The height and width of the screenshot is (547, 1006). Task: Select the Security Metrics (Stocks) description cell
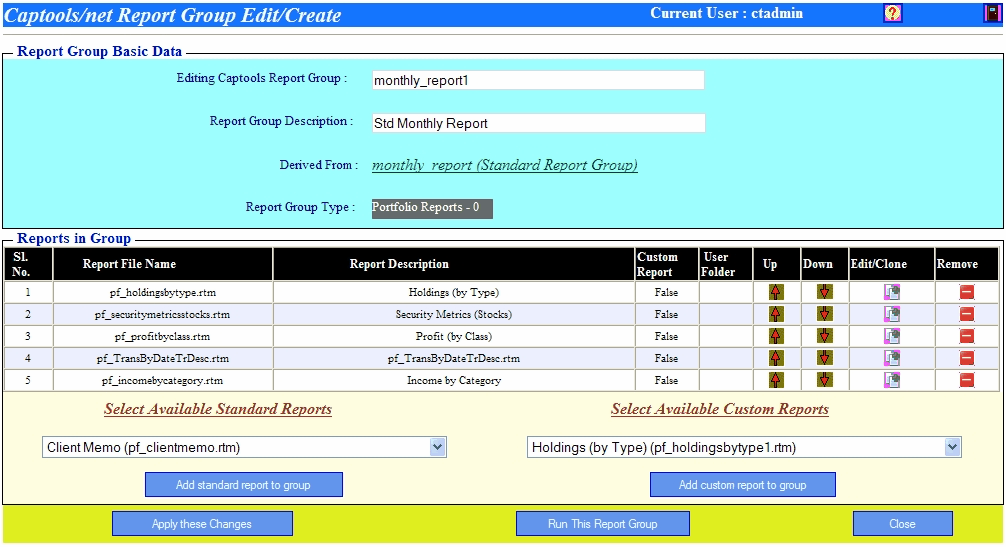coord(454,314)
